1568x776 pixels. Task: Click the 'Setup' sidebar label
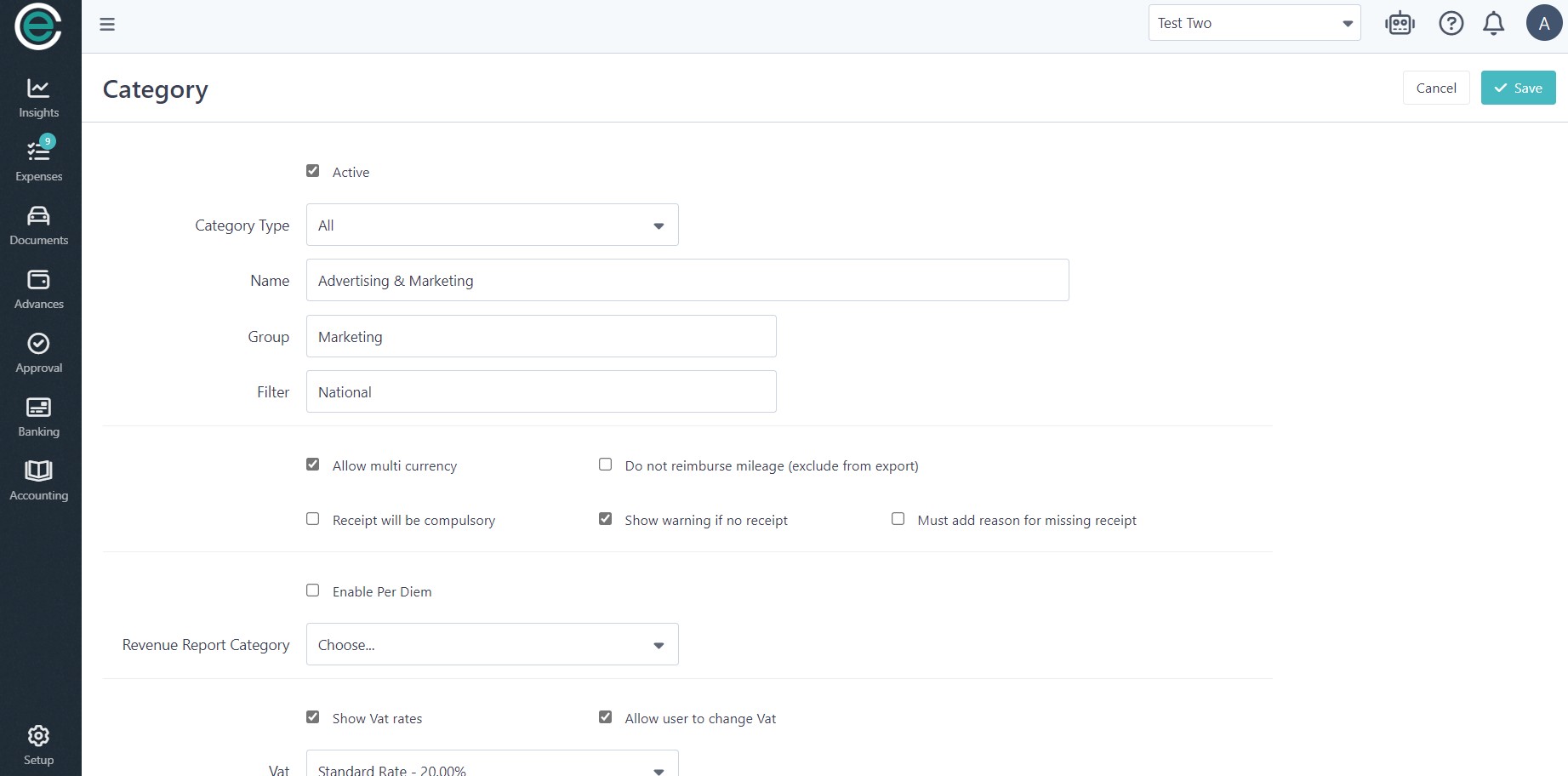[39, 760]
